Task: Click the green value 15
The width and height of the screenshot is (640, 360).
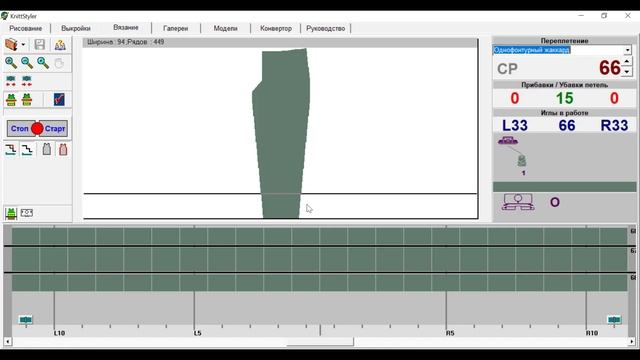Action: [564, 98]
